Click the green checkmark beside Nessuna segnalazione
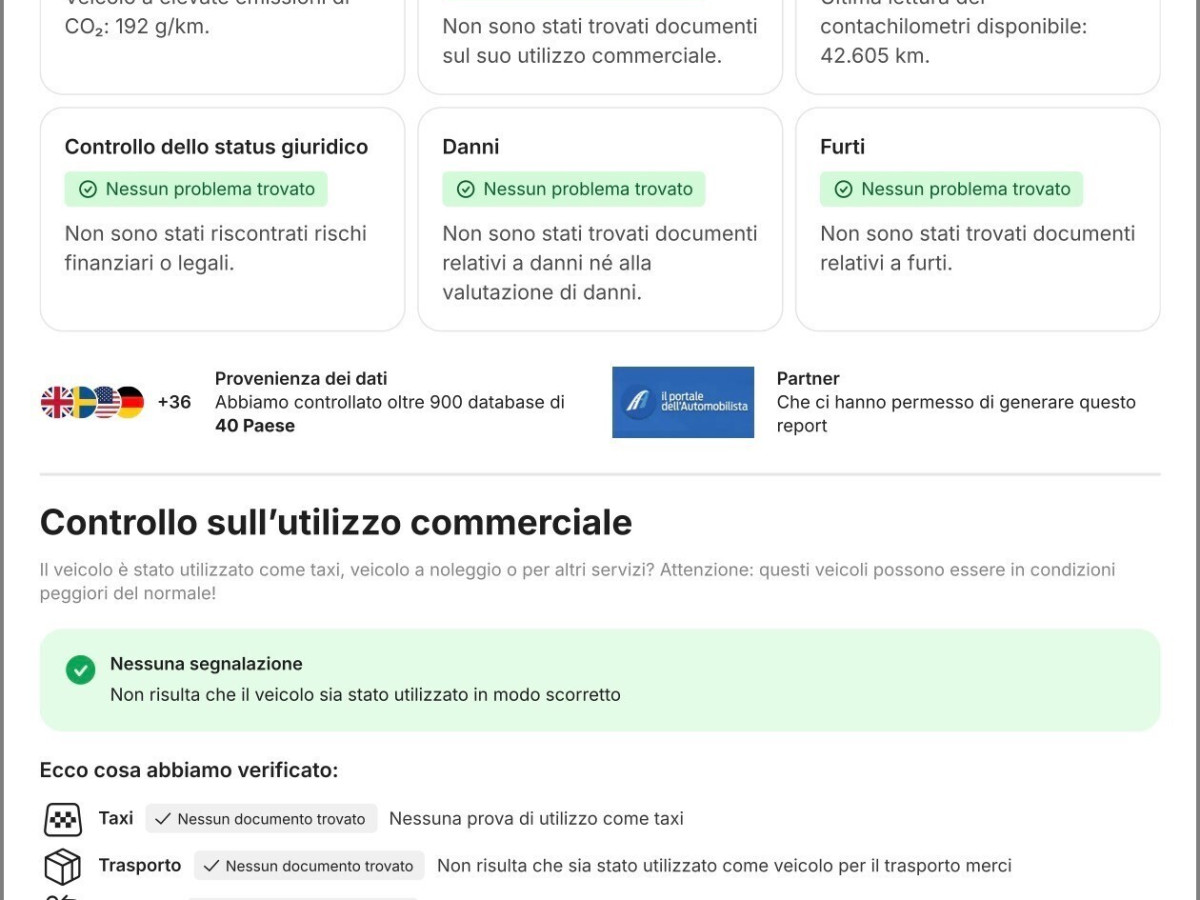Screen dimensions: 1200x900 (x=81, y=670)
